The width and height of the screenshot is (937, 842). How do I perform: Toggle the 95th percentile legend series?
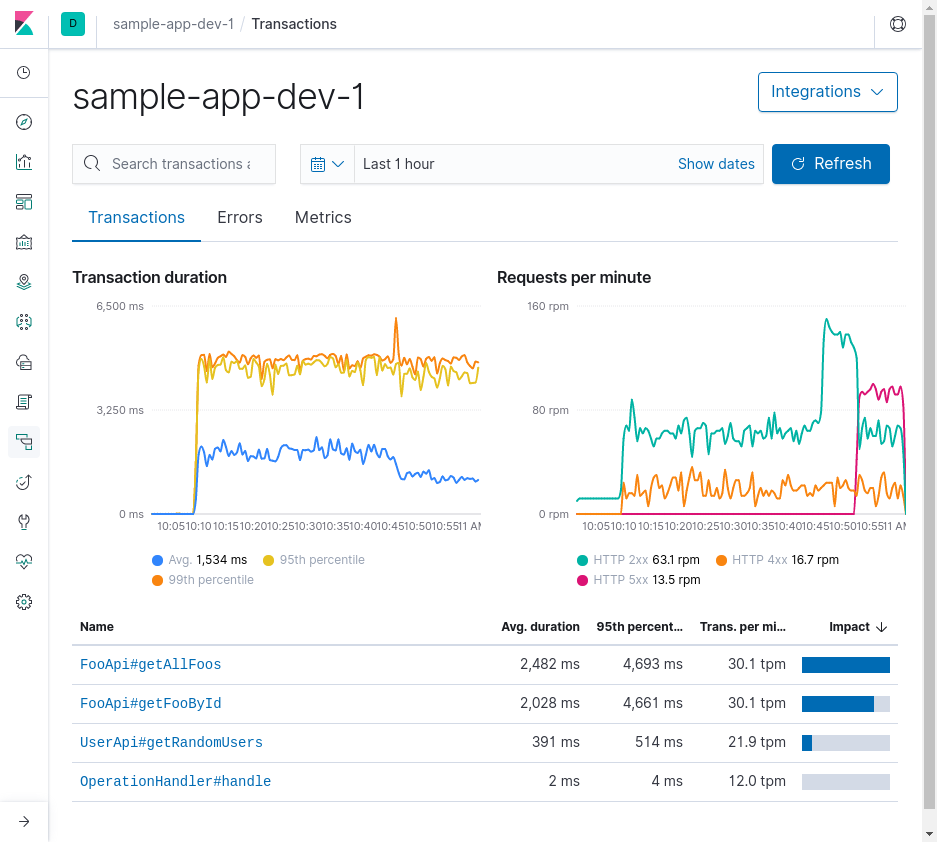[314, 560]
